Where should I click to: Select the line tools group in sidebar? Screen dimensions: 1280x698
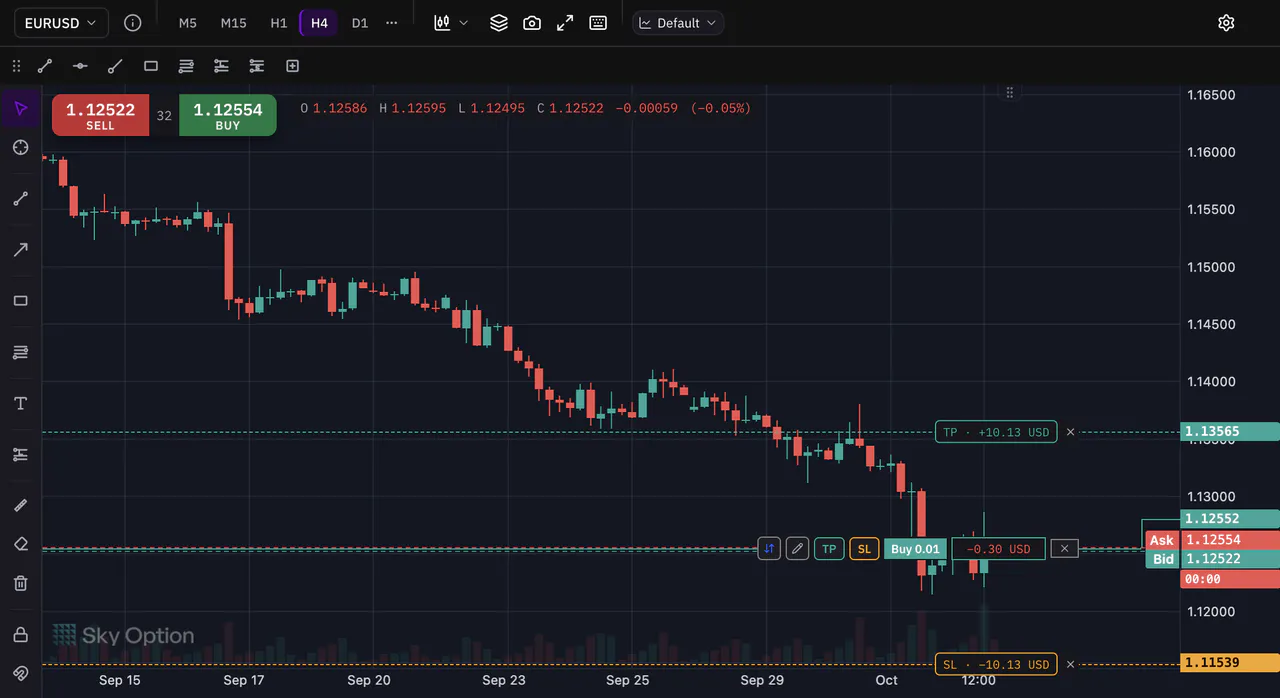point(21,198)
